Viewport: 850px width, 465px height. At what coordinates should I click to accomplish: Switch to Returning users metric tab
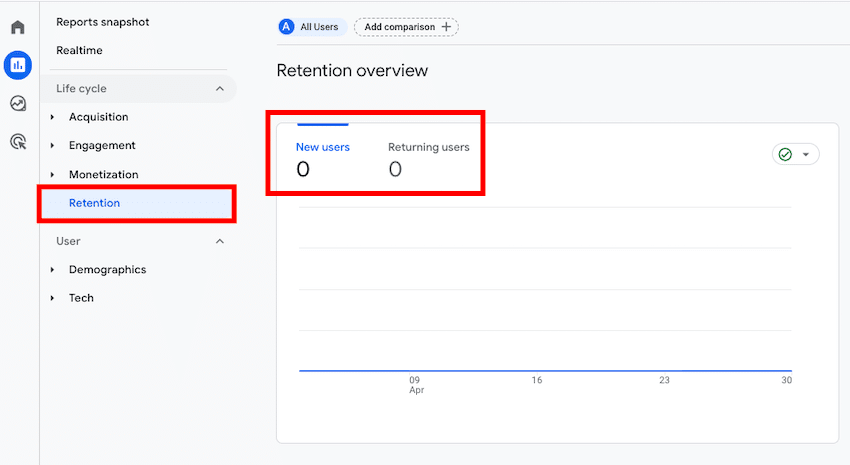click(428, 159)
